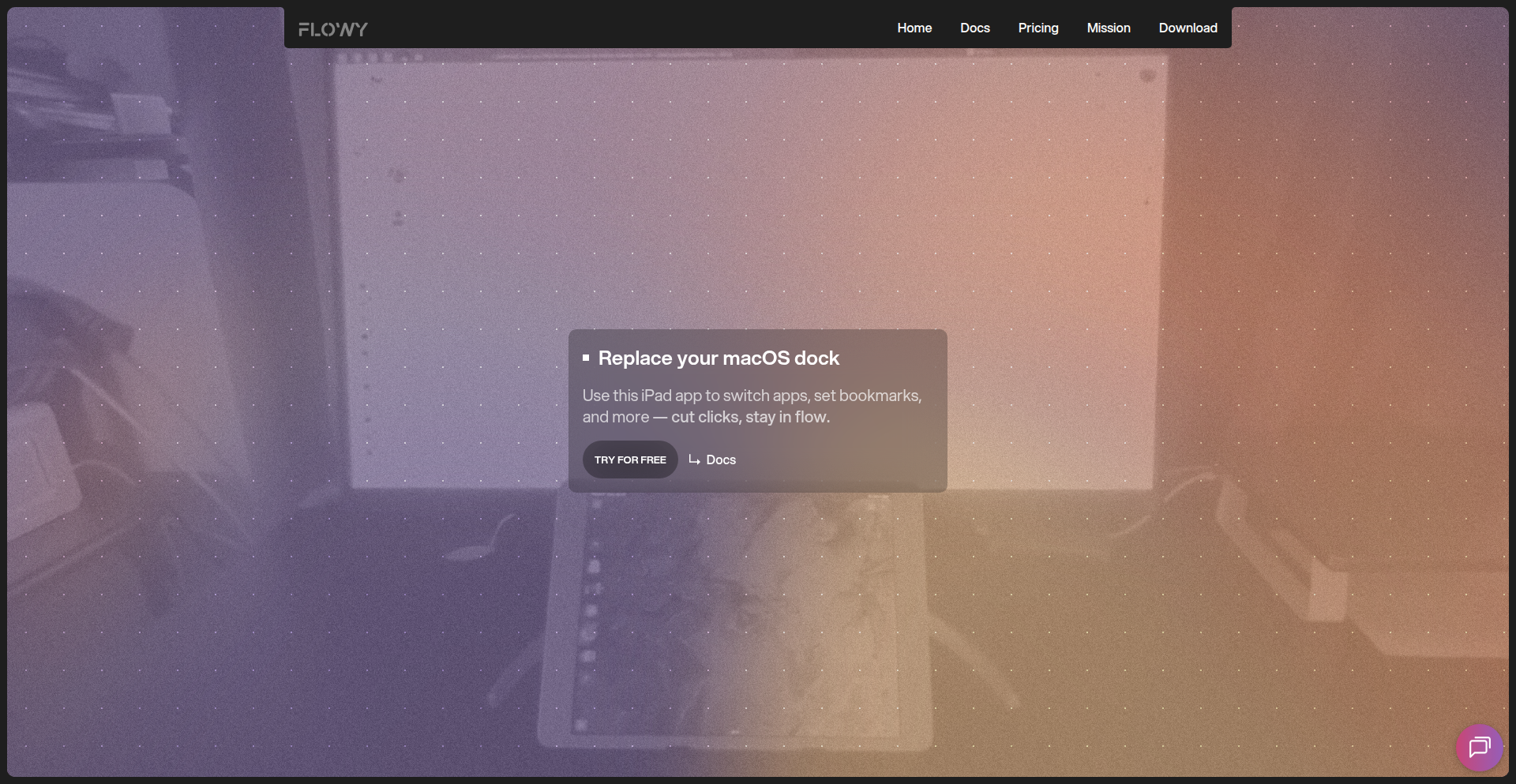Open the chat widget bubble
This screenshot has height=784, width=1516.
tap(1479, 747)
